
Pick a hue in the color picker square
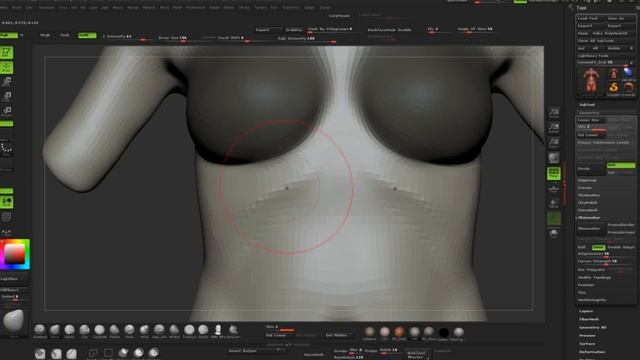[x=15, y=254]
